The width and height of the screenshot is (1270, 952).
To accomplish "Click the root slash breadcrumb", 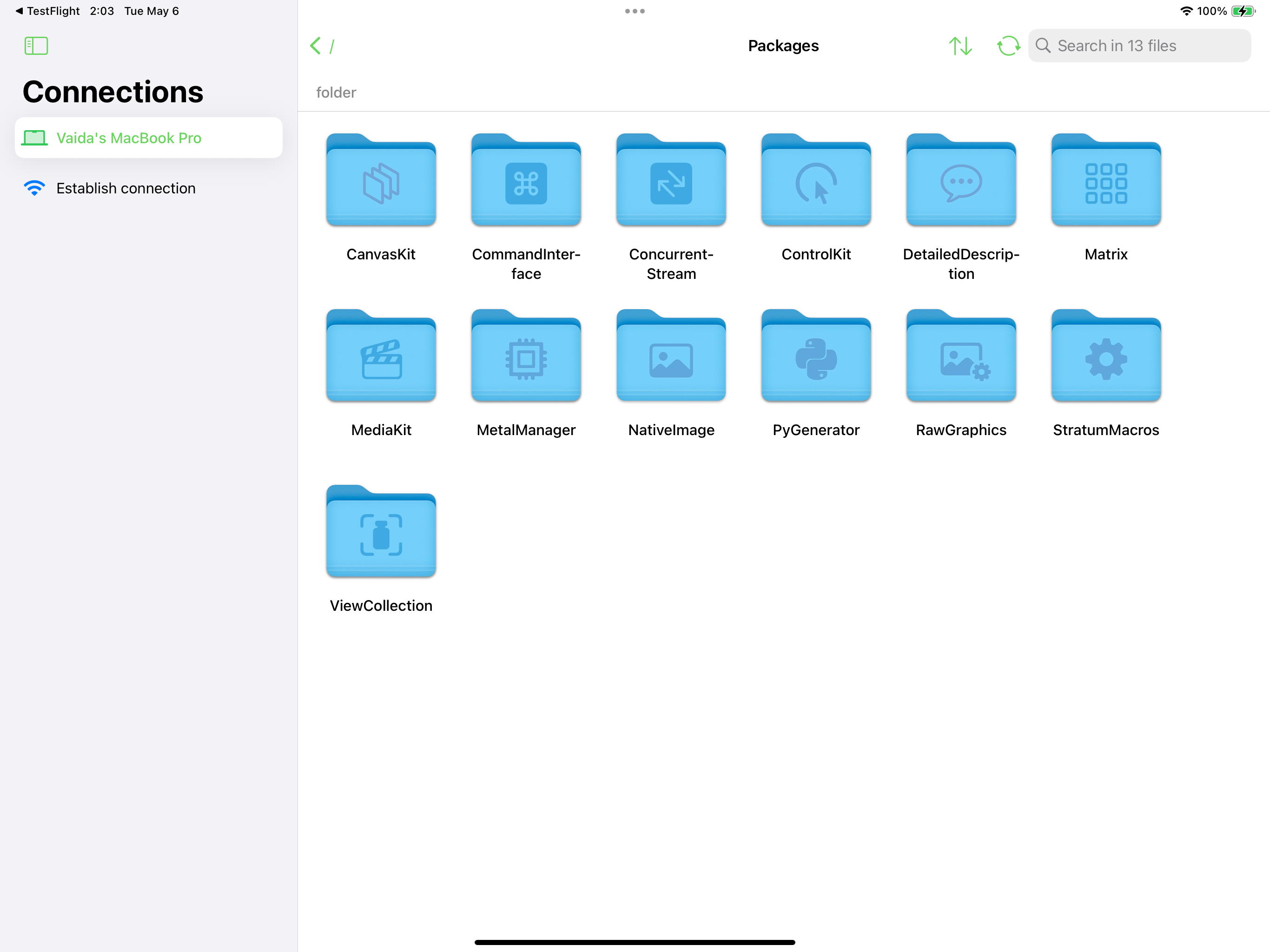I will (x=332, y=46).
